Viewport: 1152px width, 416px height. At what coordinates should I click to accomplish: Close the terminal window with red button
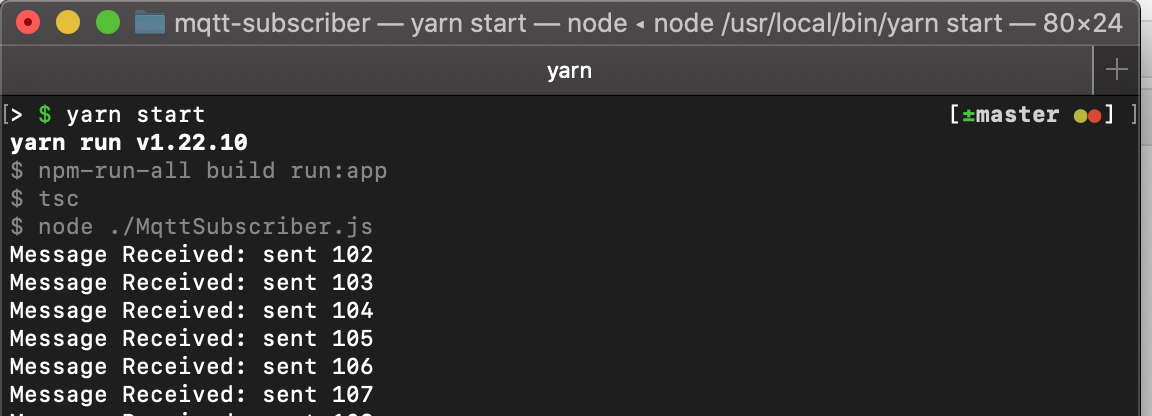pyautogui.click(x=28, y=23)
